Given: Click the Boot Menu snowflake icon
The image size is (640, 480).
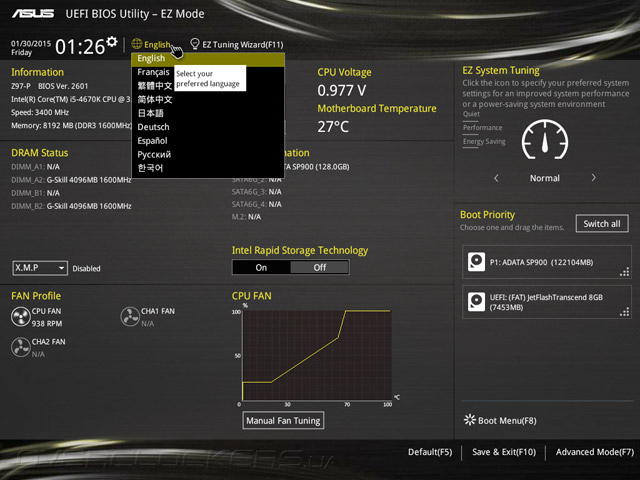Looking at the screenshot, I should (x=470, y=420).
